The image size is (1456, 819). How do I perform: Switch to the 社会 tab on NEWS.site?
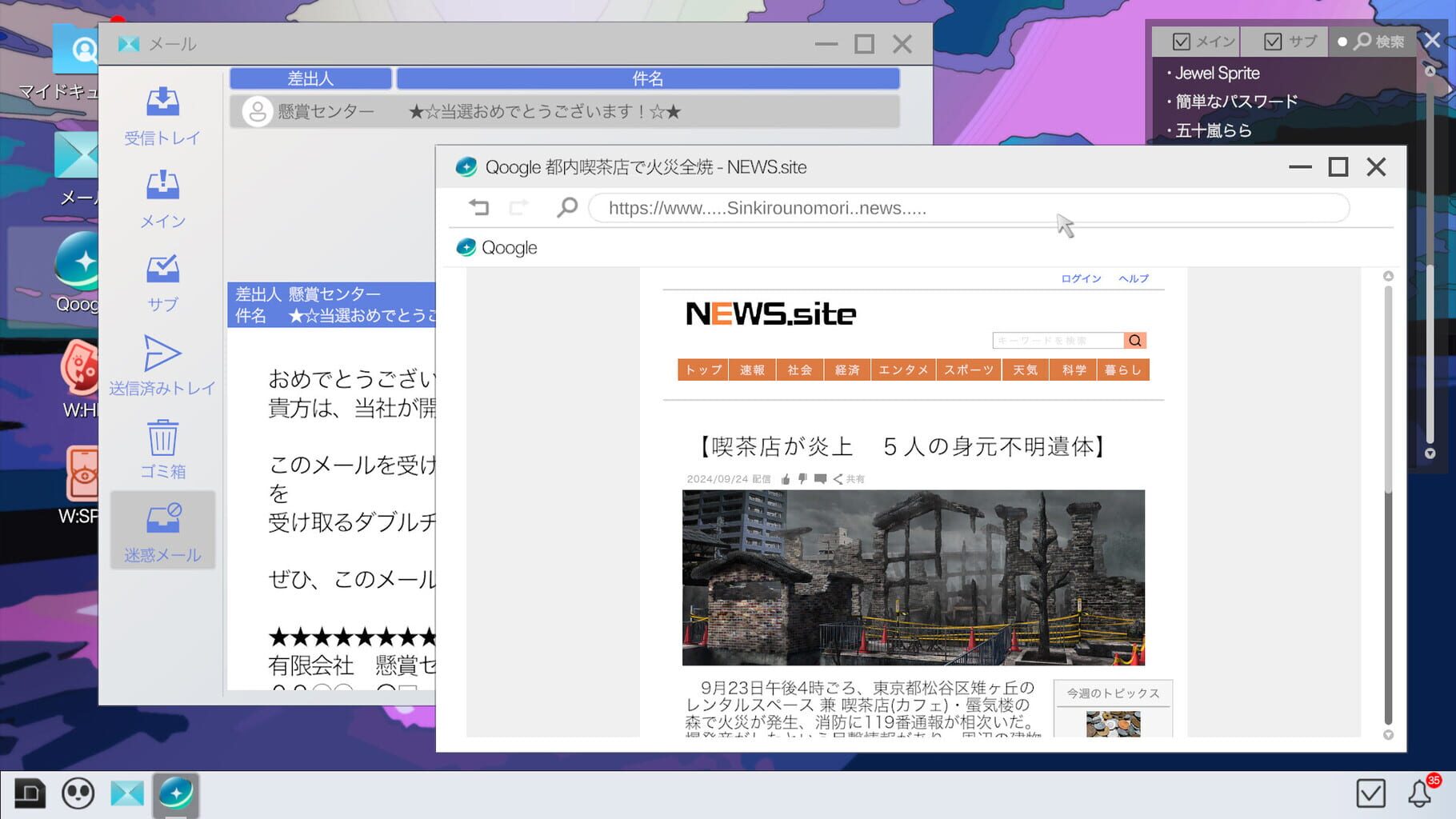click(x=798, y=370)
